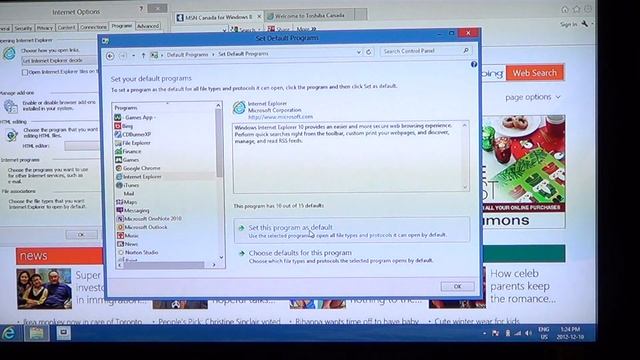Select File Explorer in Programs list
Viewport: 640px width, 360px height.
[x=133, y=143]
